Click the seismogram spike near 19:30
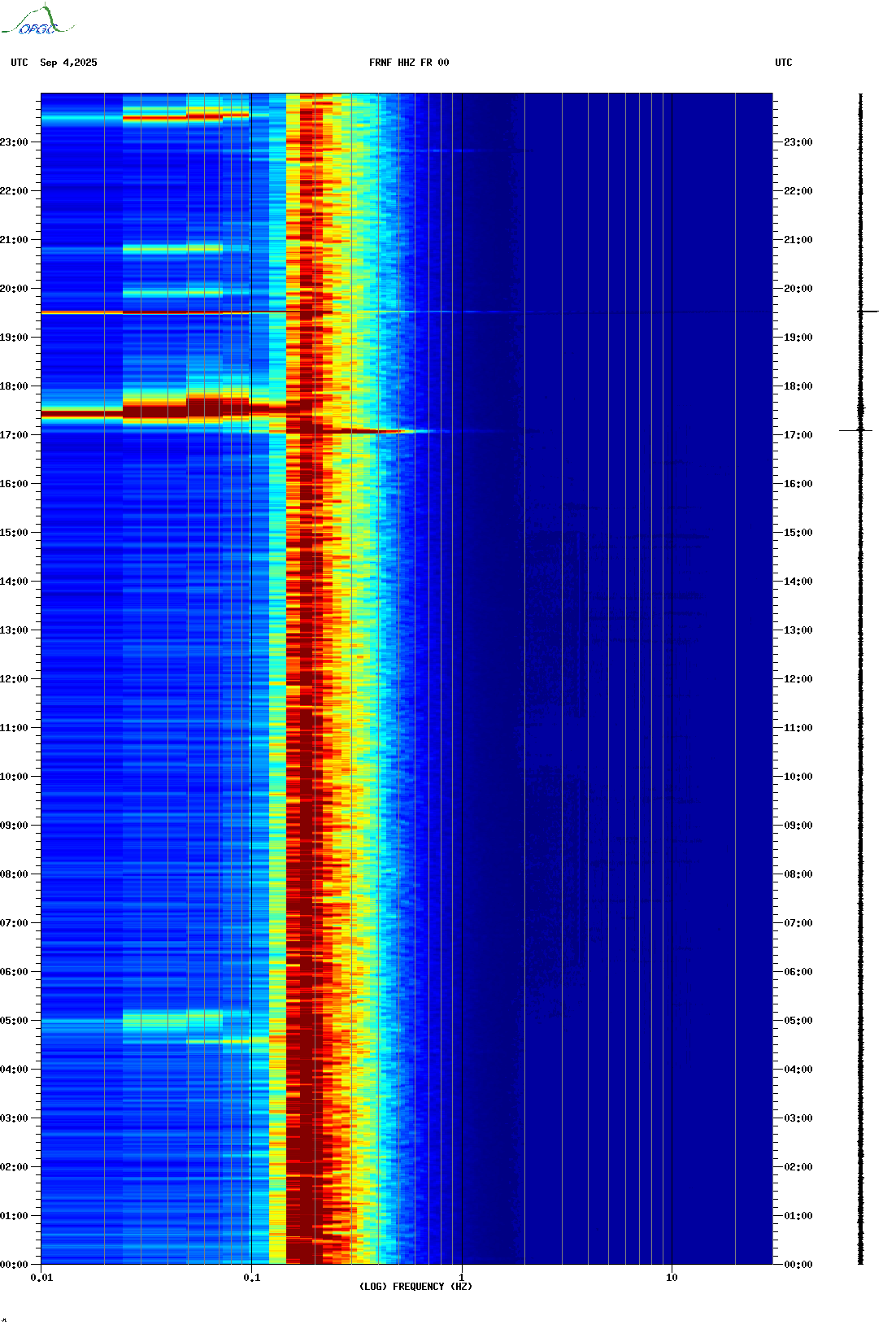The height and width of the screenshot is (1329, 896). 867,312
